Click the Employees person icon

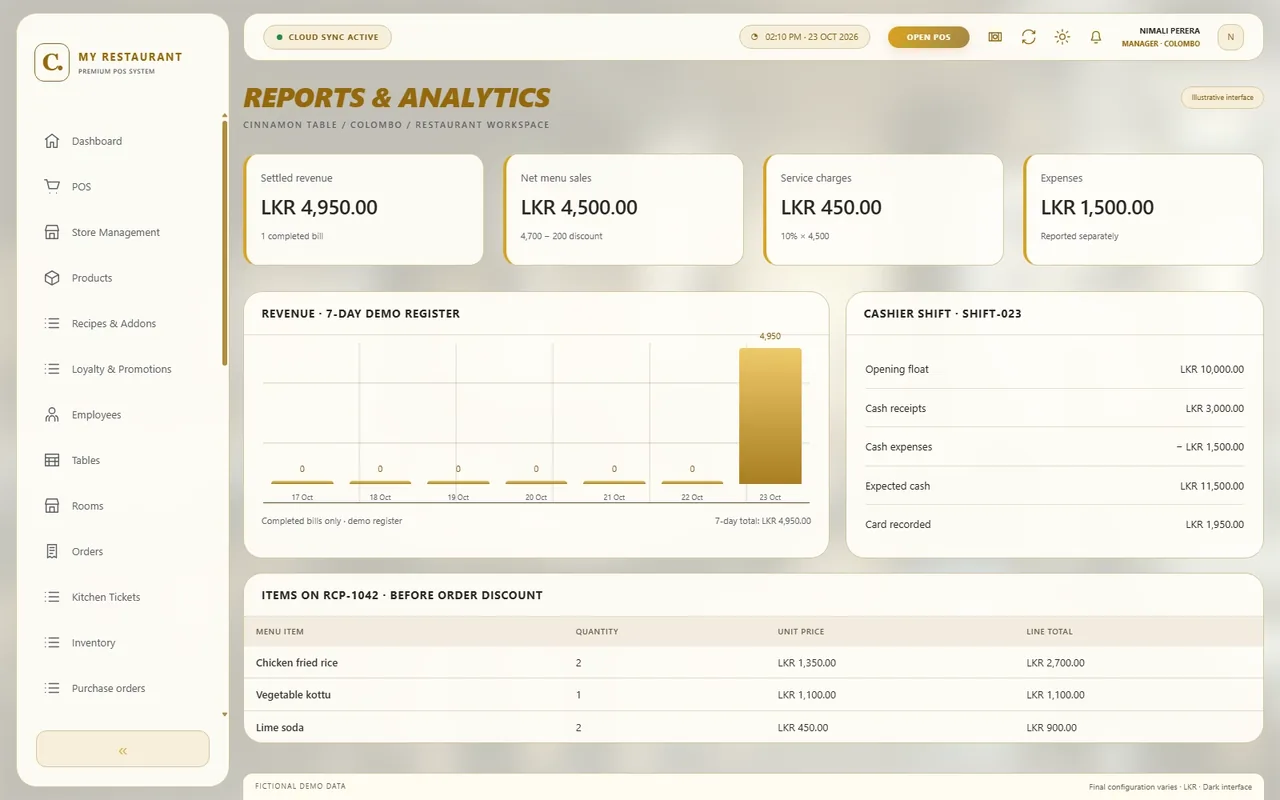[x=52, y=415]
